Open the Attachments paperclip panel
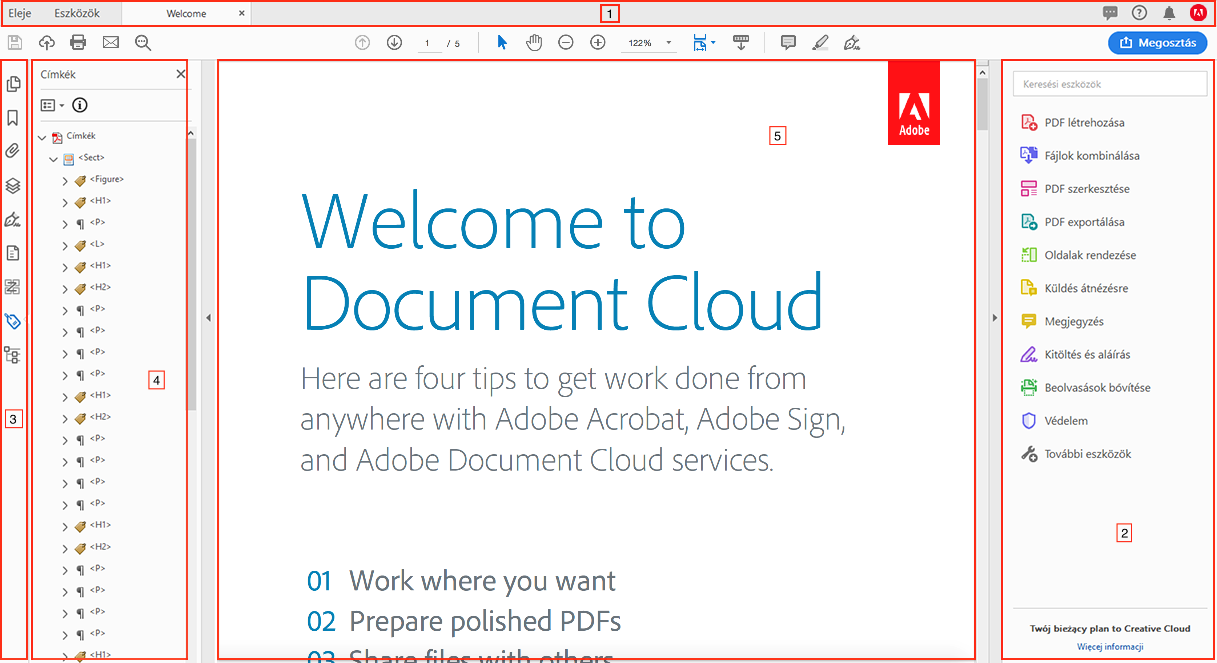 click(13, 152)
